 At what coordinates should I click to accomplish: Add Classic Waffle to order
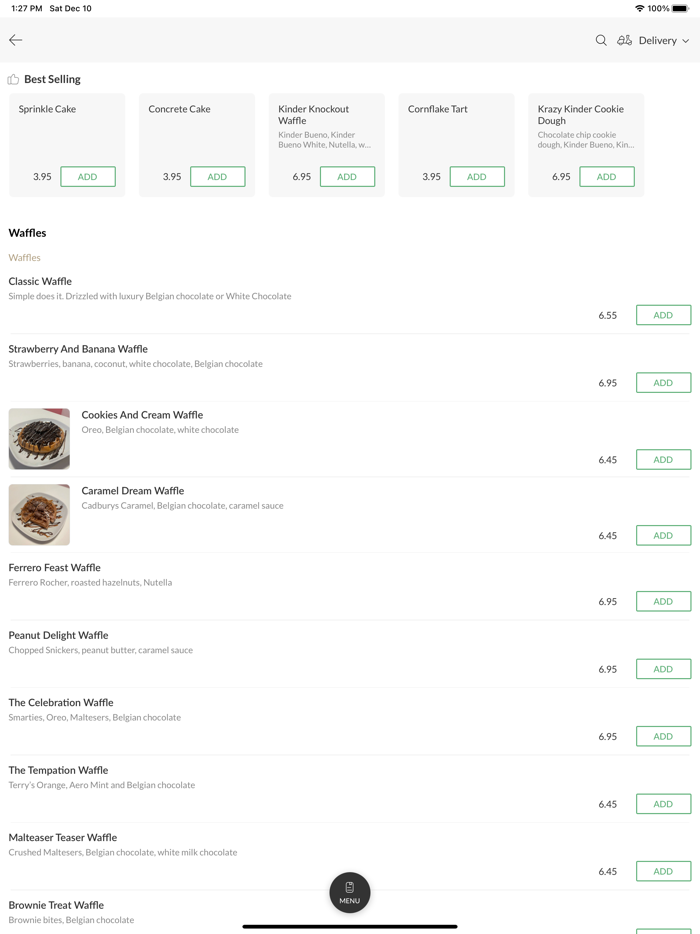663,315
